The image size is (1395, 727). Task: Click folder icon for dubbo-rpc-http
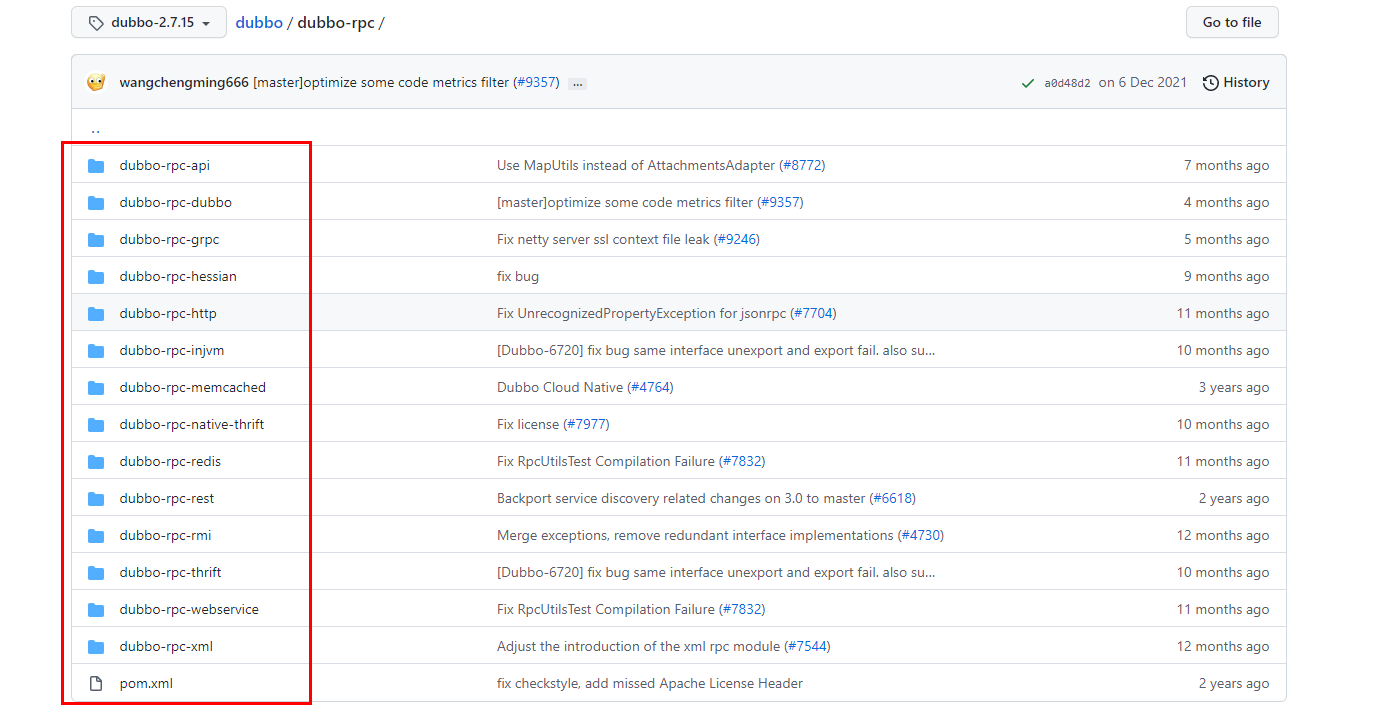(96, 314)
